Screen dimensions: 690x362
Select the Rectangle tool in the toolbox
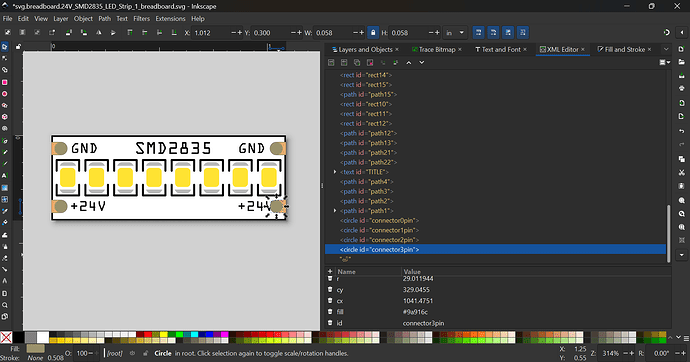coord(5,82)
